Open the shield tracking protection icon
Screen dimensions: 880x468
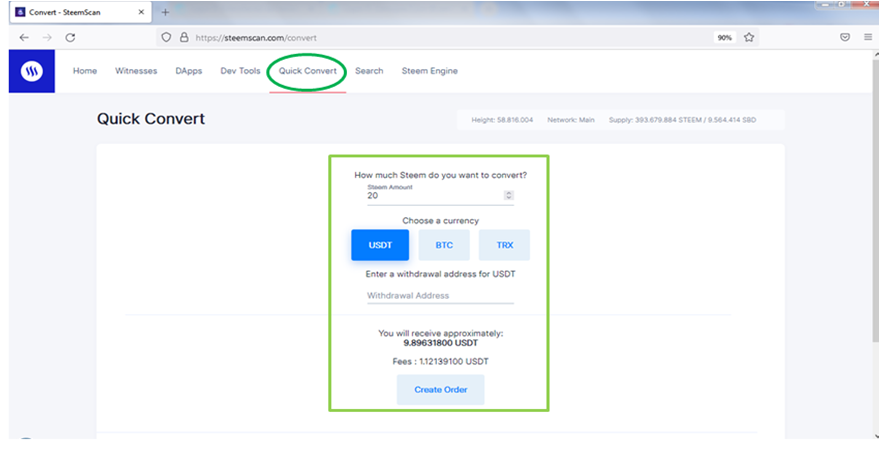pos(166,38)
